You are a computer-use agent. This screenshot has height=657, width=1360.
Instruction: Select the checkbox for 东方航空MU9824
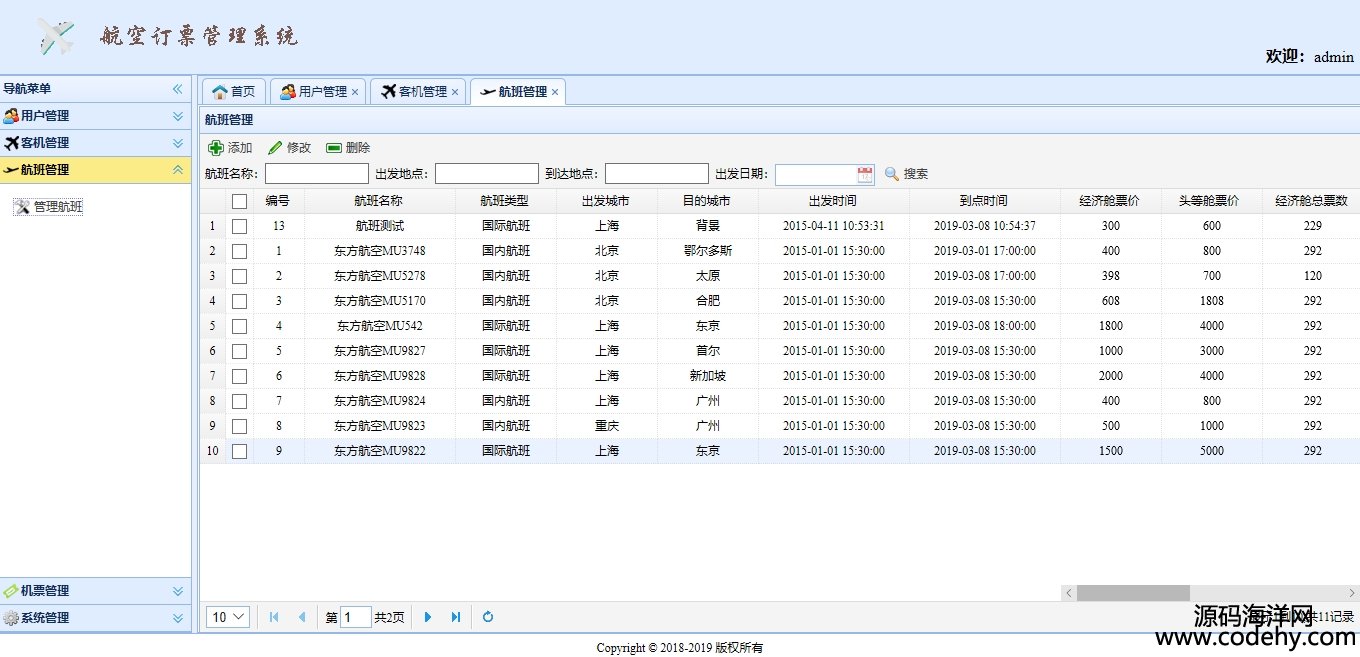point(239,401)
